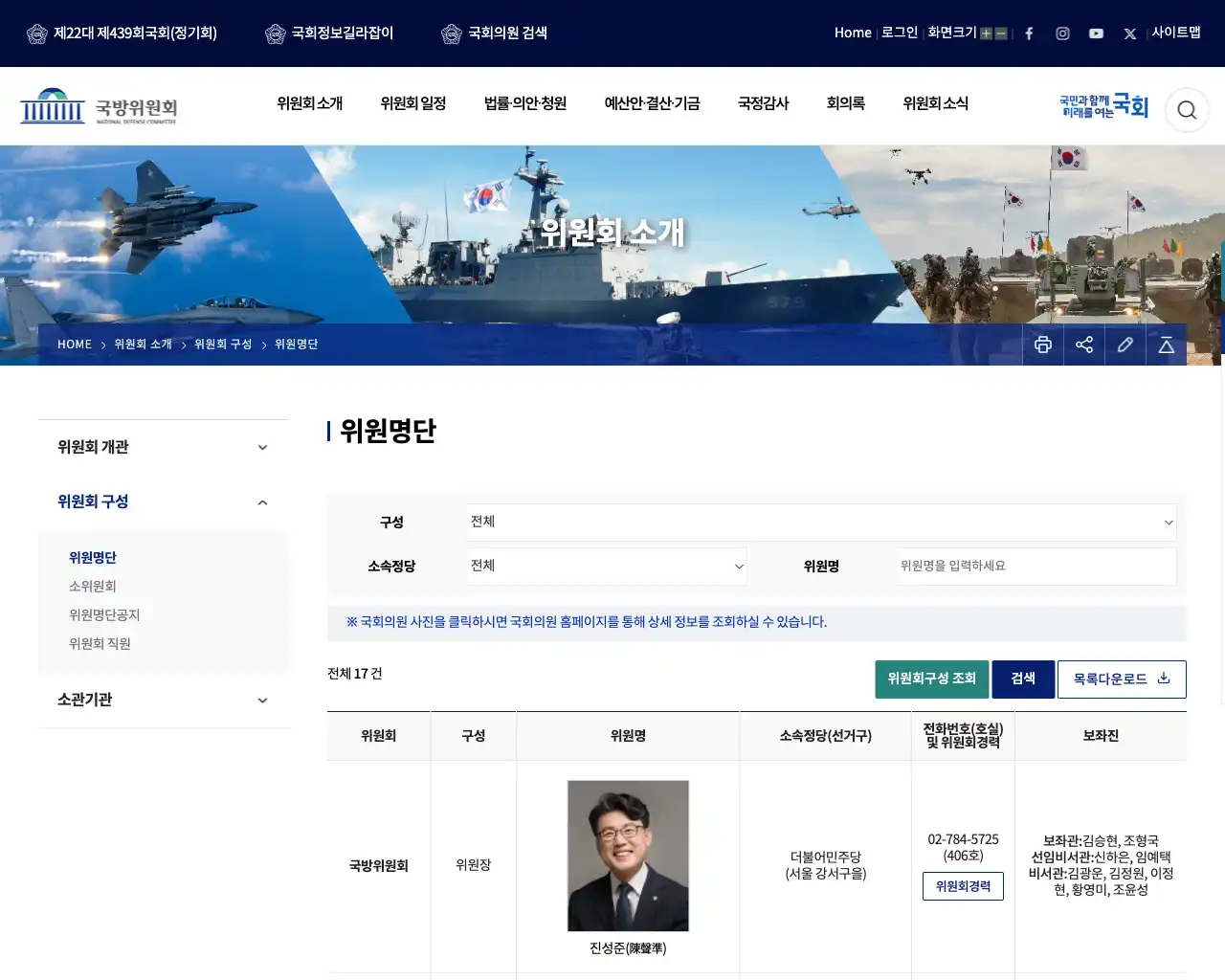
Task: Click the photo of 진성준
Action: 628,856
